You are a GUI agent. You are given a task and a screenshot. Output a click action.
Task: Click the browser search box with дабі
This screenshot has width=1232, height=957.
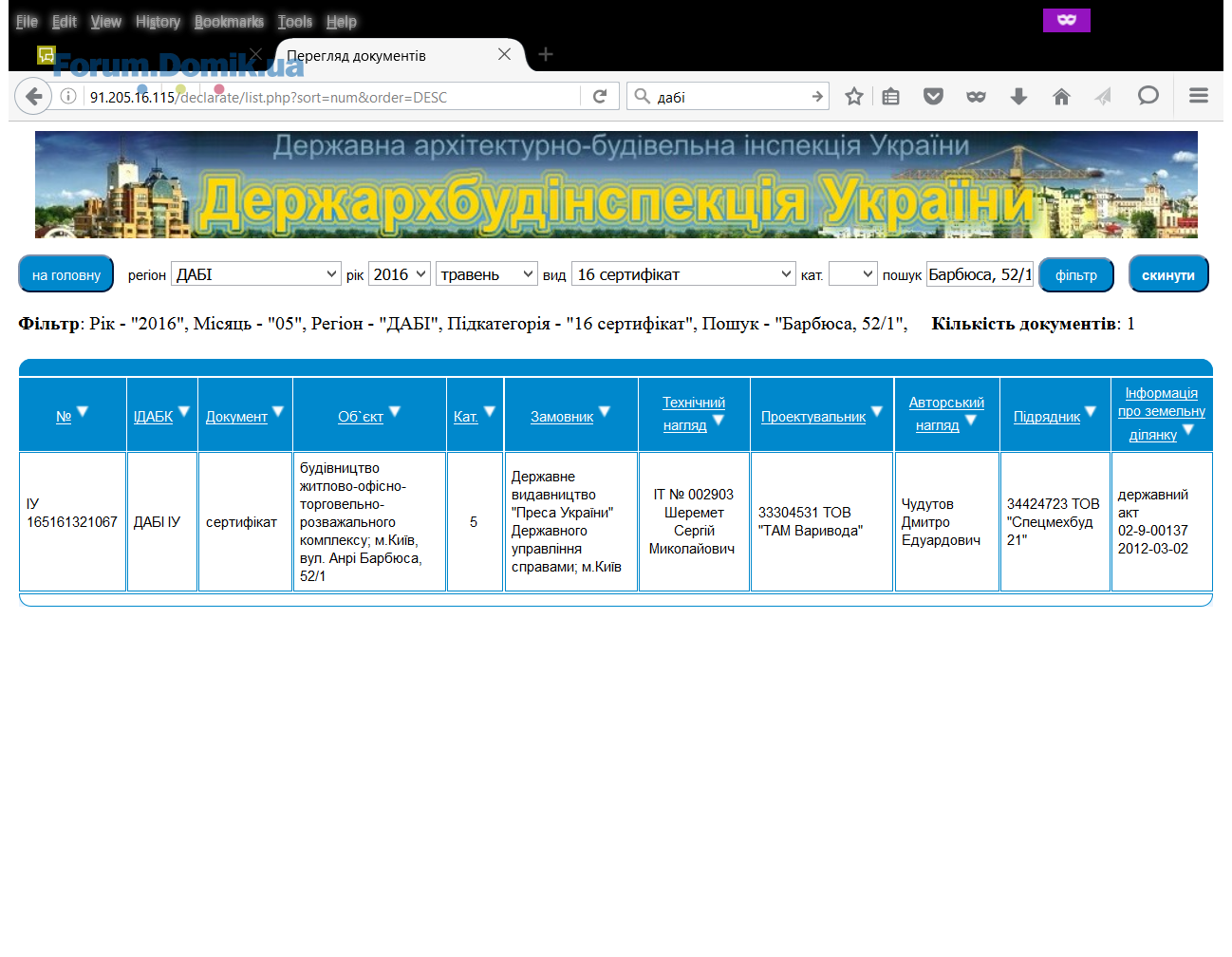click(729, 97)
